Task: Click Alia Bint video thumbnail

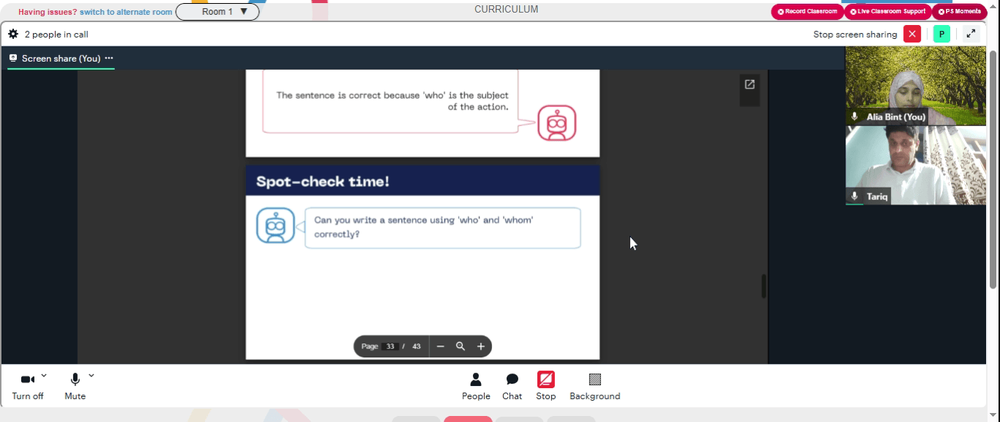Action: (x=915, y=85)
